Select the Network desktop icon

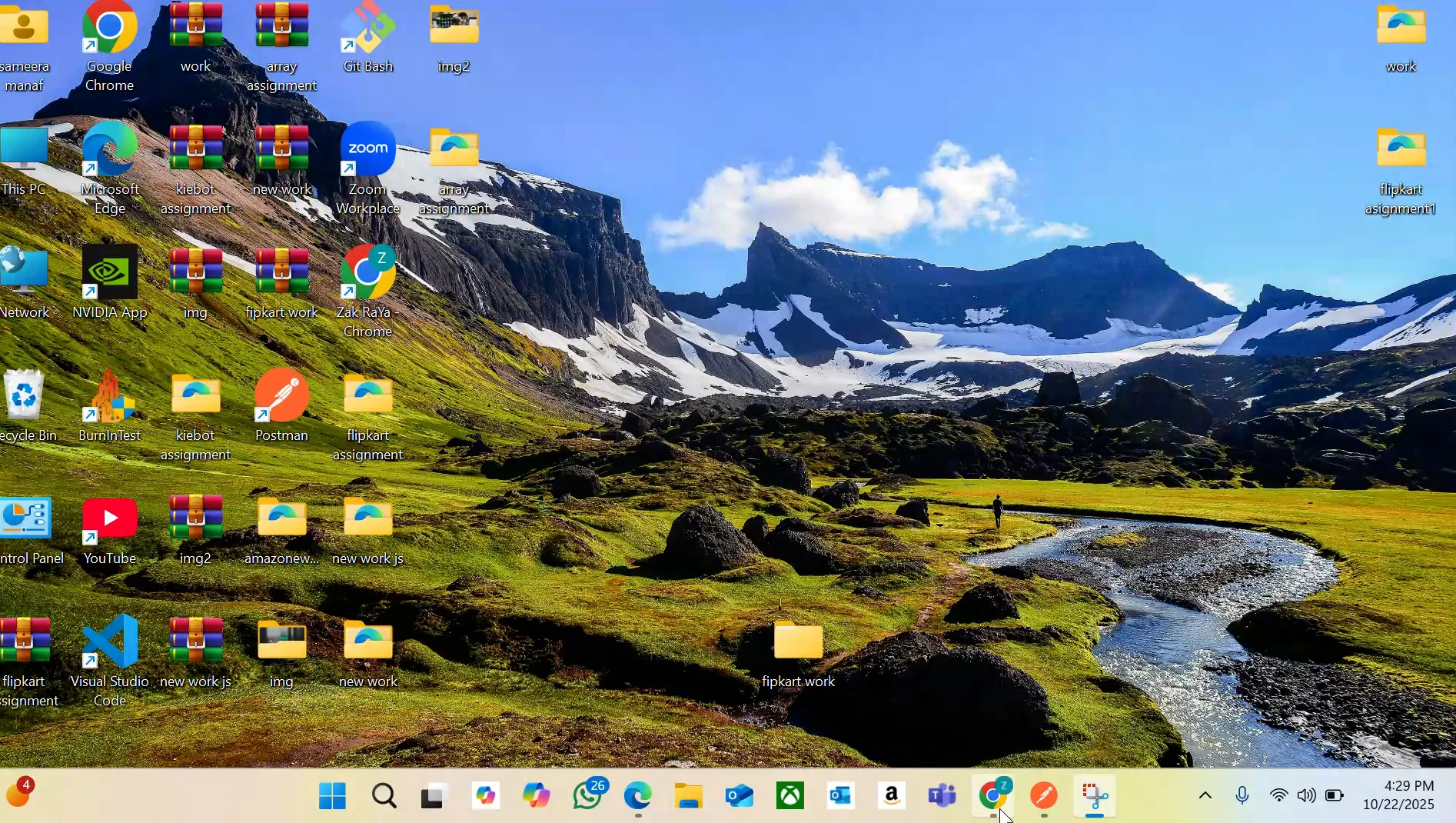[x=25, y=282]
